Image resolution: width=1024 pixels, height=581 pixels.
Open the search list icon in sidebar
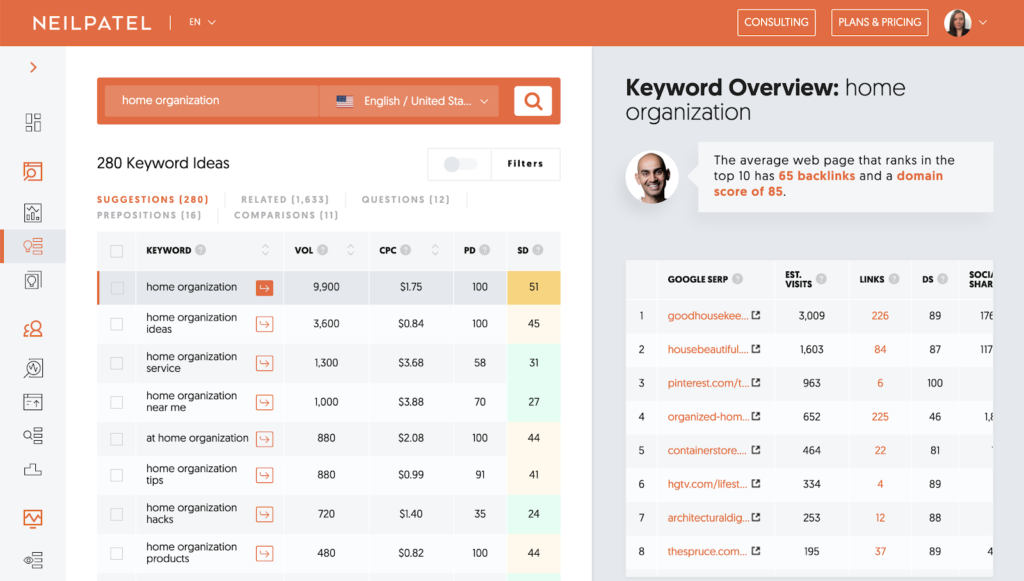[x=33, y=435]
